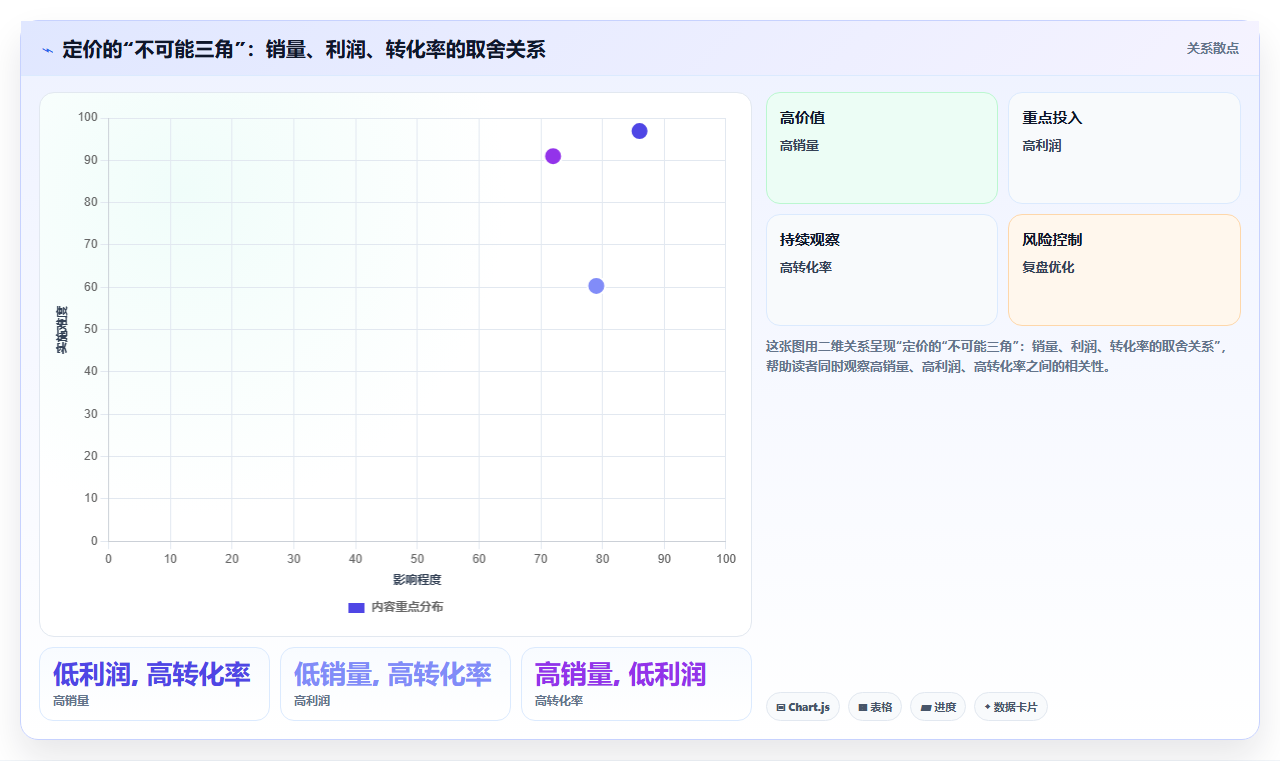Screen dimensions: 1280x761
Task: Open the 持续观察 quadrant card
Action: pos(882,270)
